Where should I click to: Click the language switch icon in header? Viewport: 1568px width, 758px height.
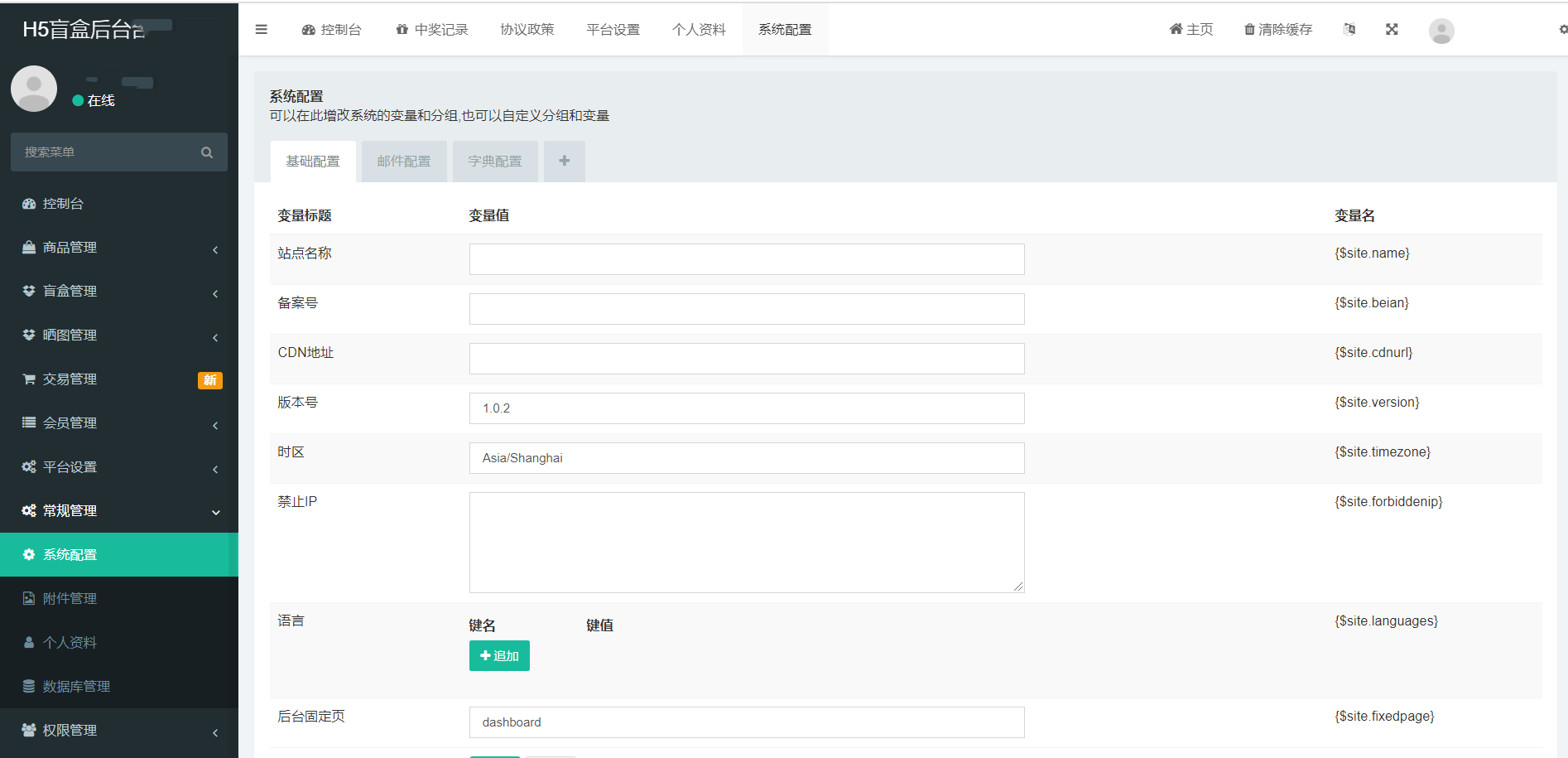point(1349,30)
